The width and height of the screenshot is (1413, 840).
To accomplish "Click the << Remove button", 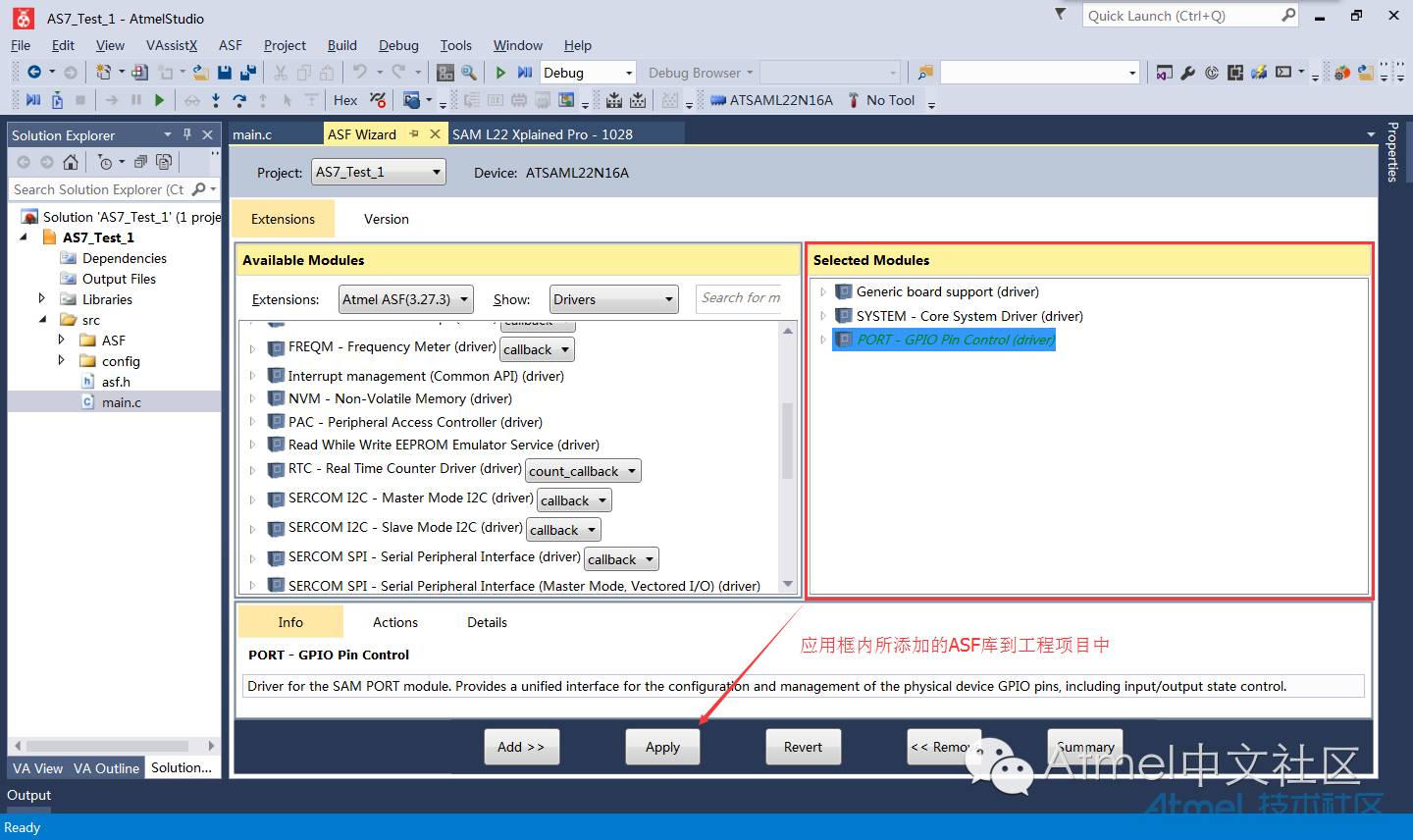I will point(944,747).
